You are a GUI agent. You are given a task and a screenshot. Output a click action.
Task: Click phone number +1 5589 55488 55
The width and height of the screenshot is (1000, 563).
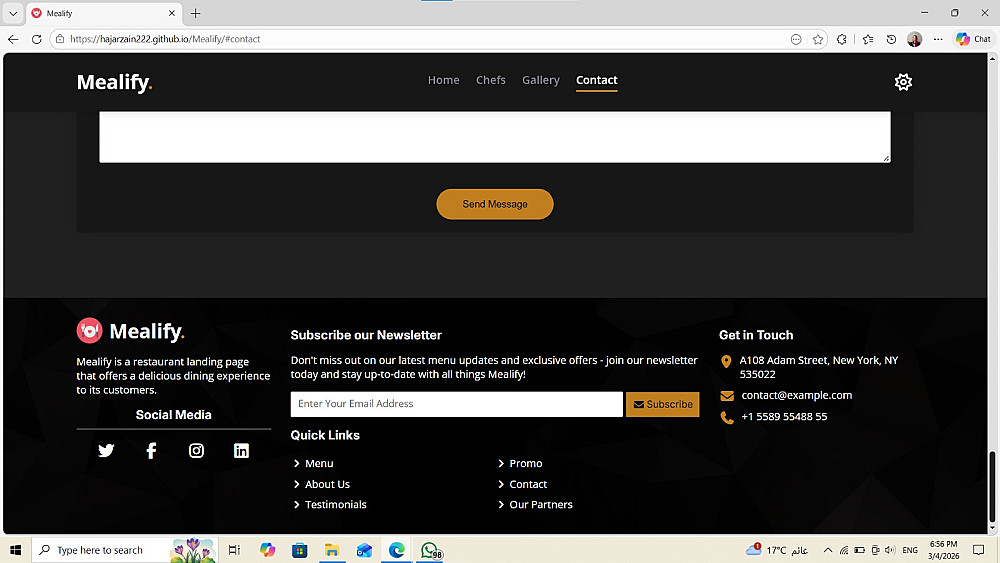coord(784,416)
